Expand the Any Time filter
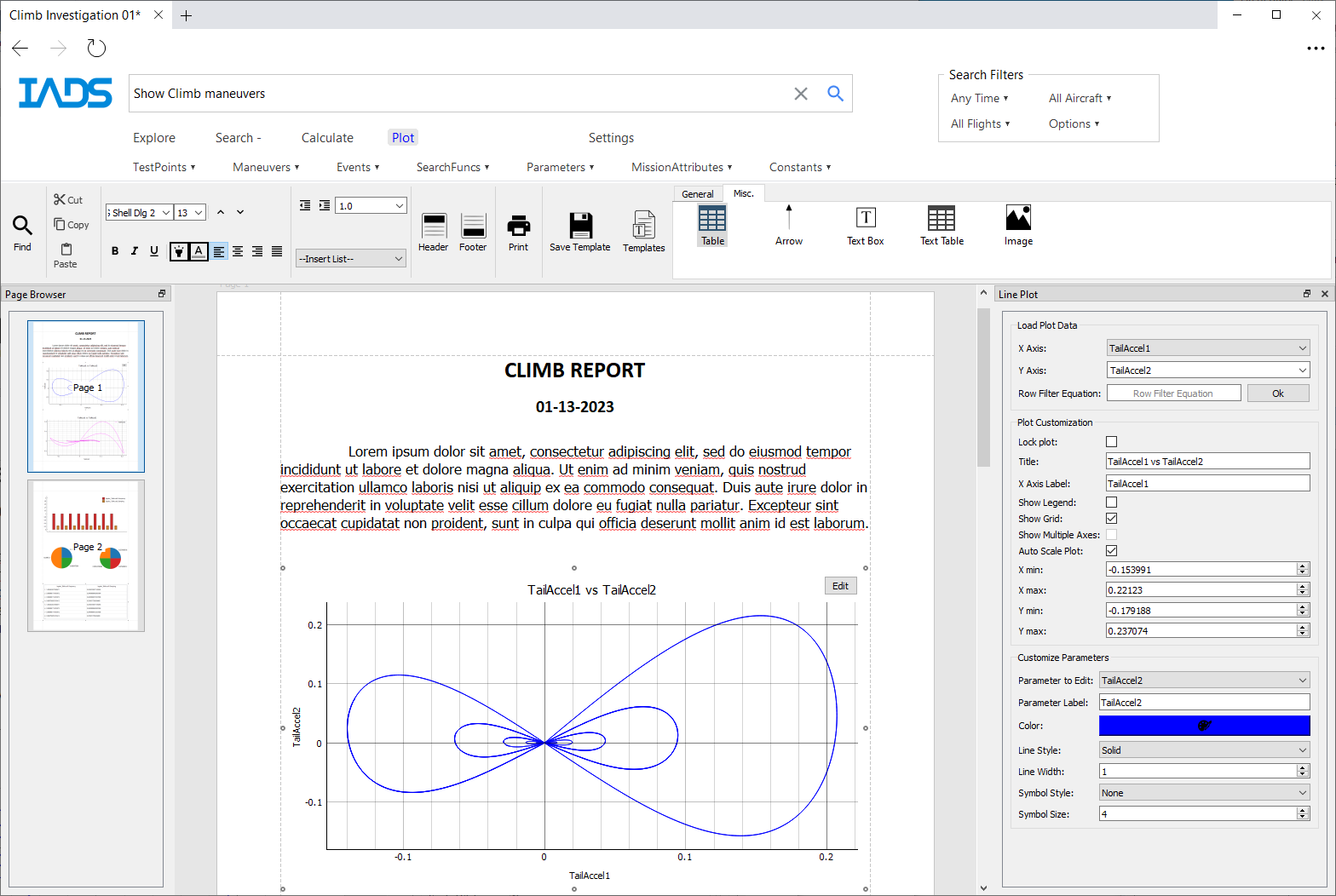The height and width of the screenshot is (896, 1336). point(979,98)
